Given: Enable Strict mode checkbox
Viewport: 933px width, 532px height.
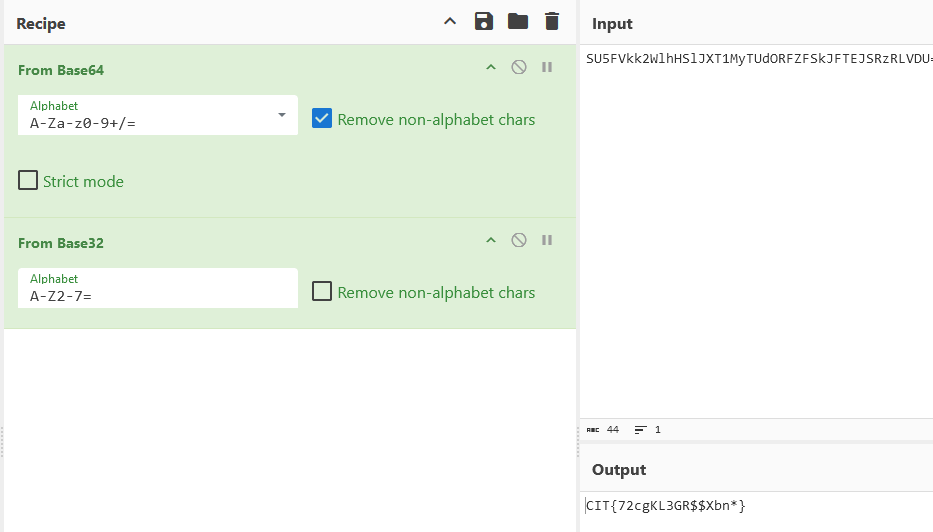Looking at the screenshot, I should click(x=28, y=181).
